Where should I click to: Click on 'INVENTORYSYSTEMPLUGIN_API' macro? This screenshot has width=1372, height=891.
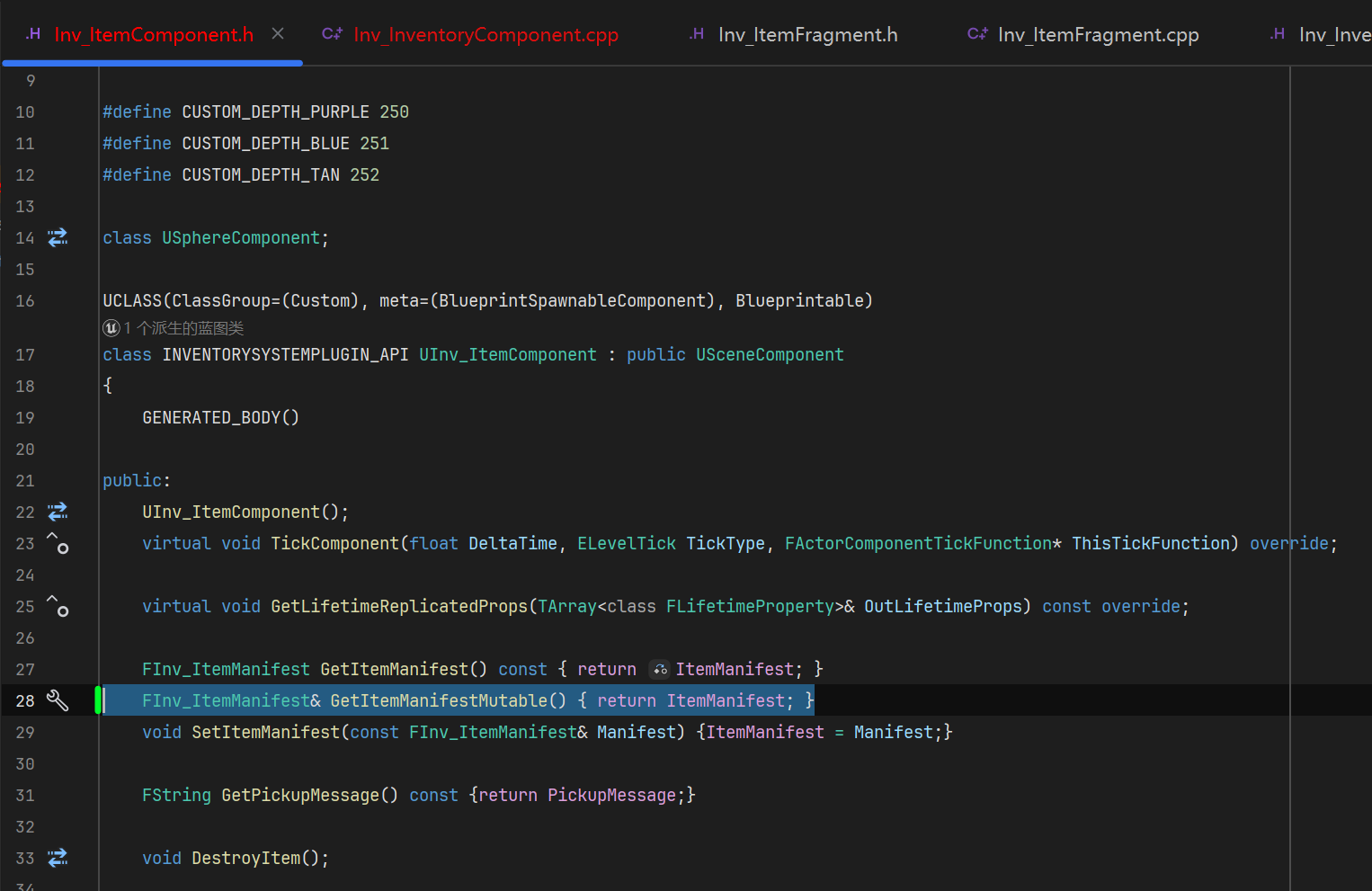pos(285,354)
